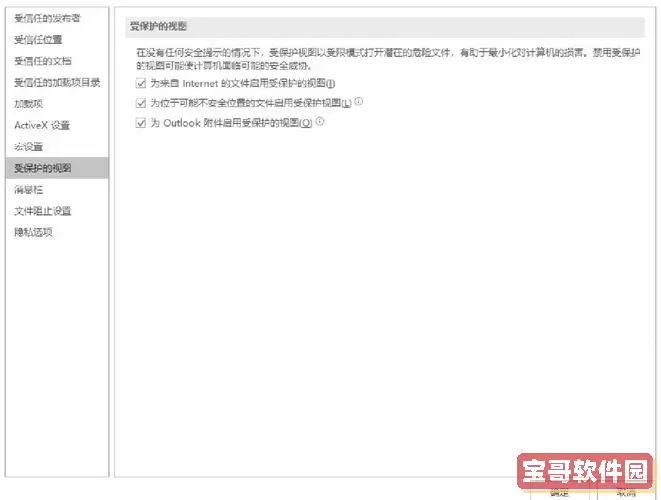The width and height of the screenshot is (661, 500).
Task: Click the 受保护的视图 section header
Action: pyautogui.click(x=385, y=27)
